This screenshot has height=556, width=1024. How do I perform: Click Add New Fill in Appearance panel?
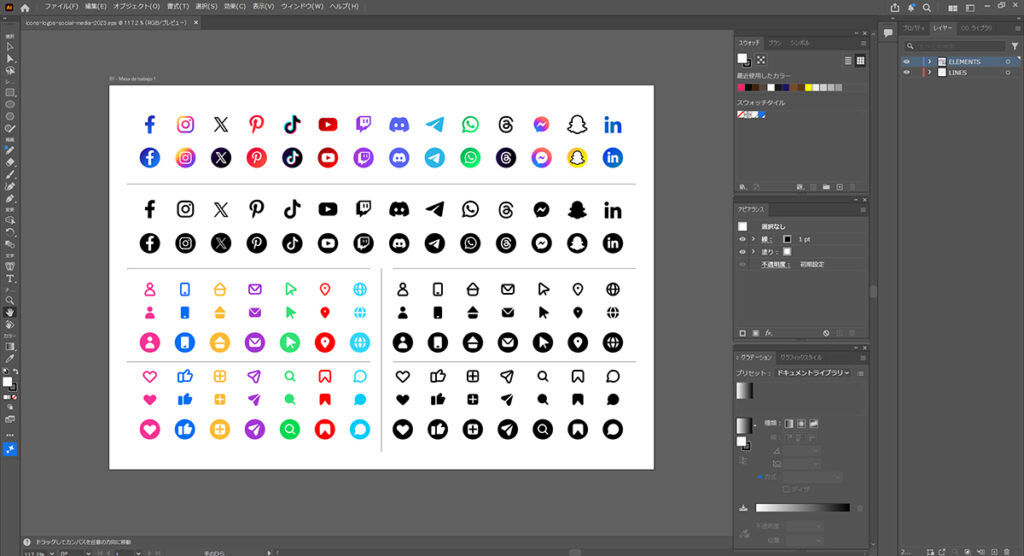point(756,333)
